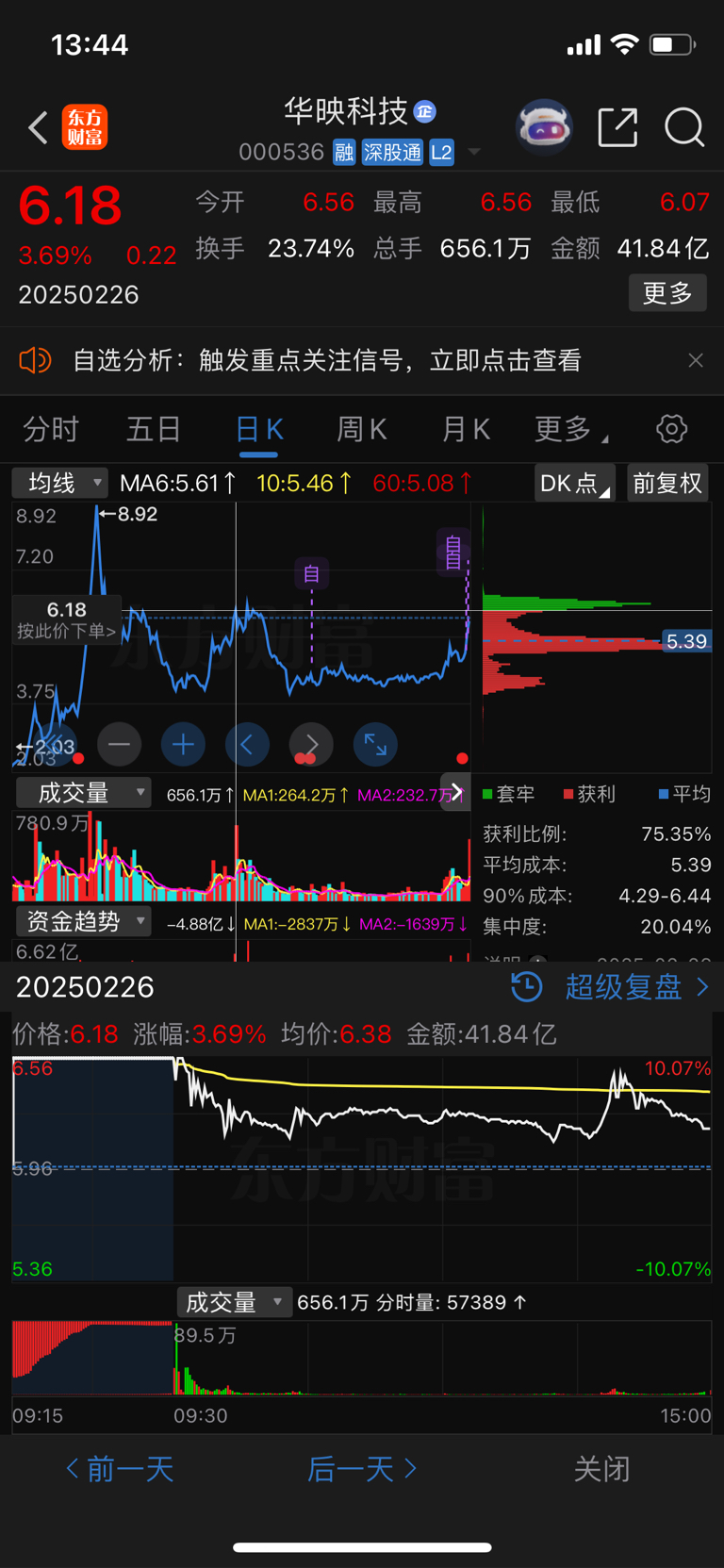Viewport: 724px width, 1568px height.
Task: Tap 关闭 to close replay panel
Action: [x=601, y=1469]
